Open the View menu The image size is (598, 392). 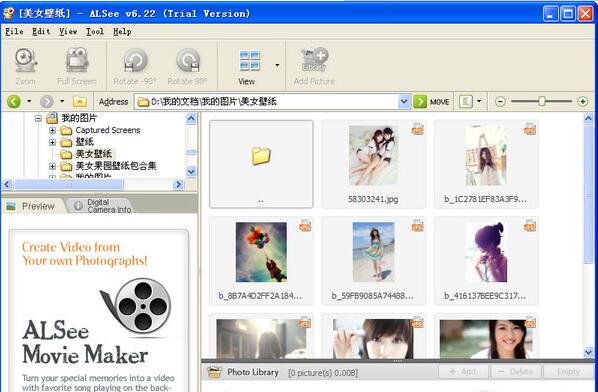click(68, 32)
